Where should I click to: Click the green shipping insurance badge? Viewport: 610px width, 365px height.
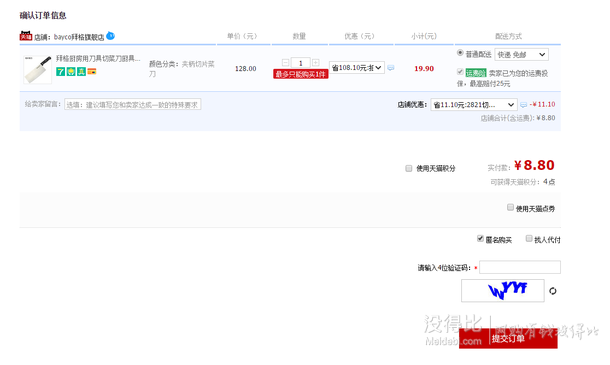475,73
